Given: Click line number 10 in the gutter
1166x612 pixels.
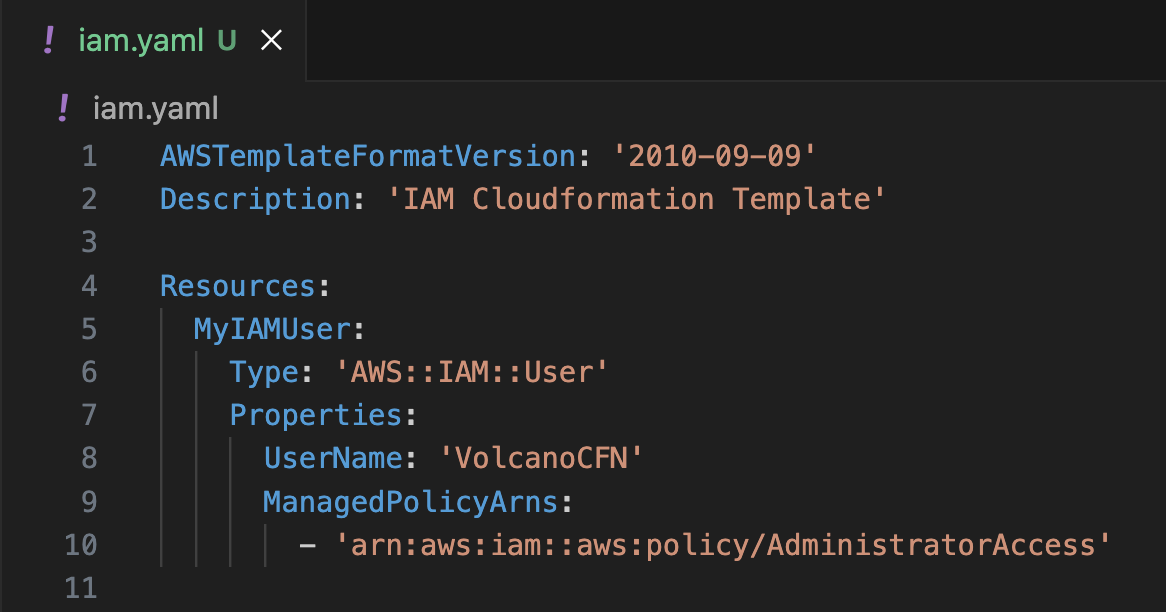Looking at the screenshot, I should point(80,544).
